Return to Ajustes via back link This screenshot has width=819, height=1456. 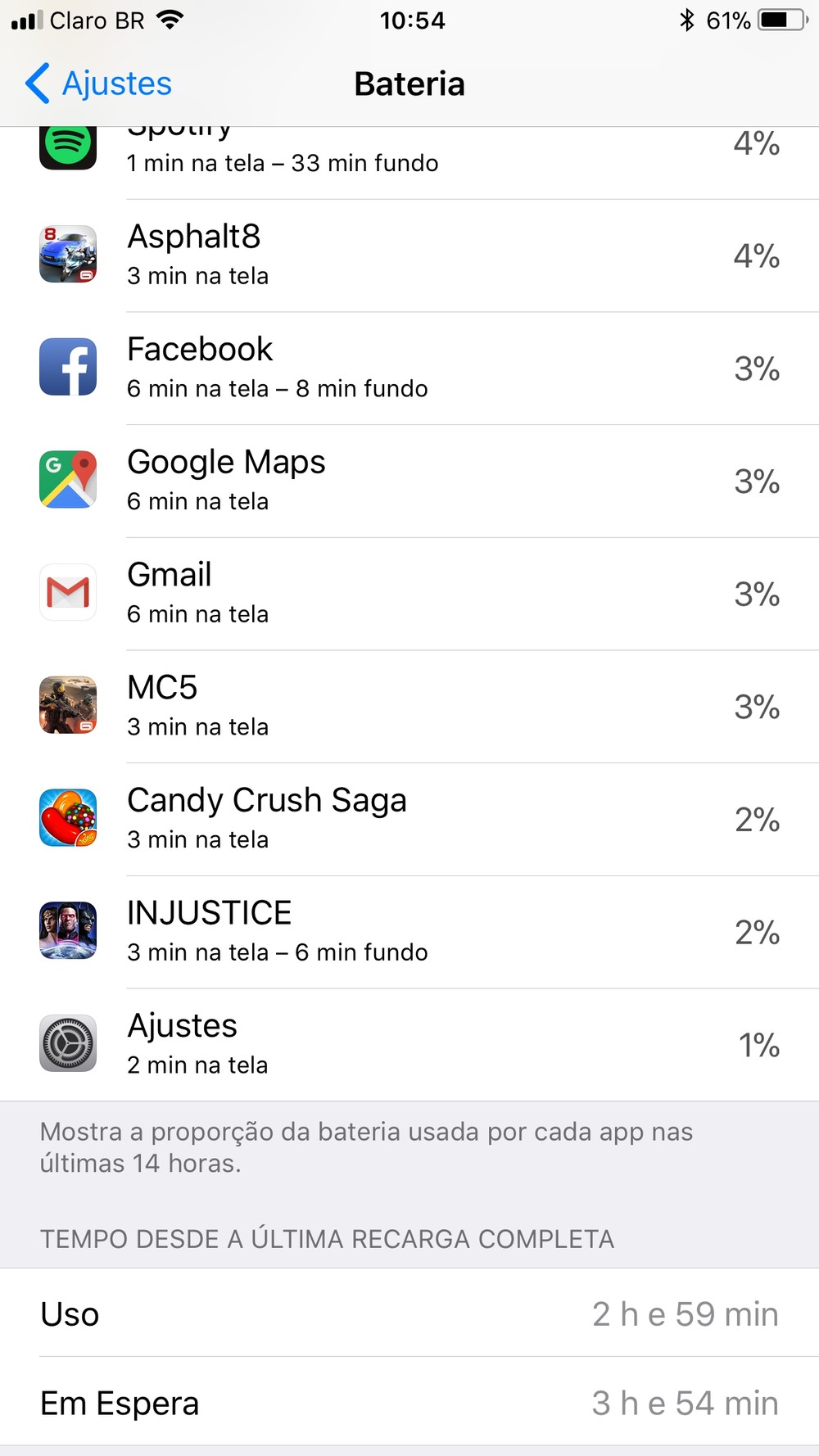116,84
